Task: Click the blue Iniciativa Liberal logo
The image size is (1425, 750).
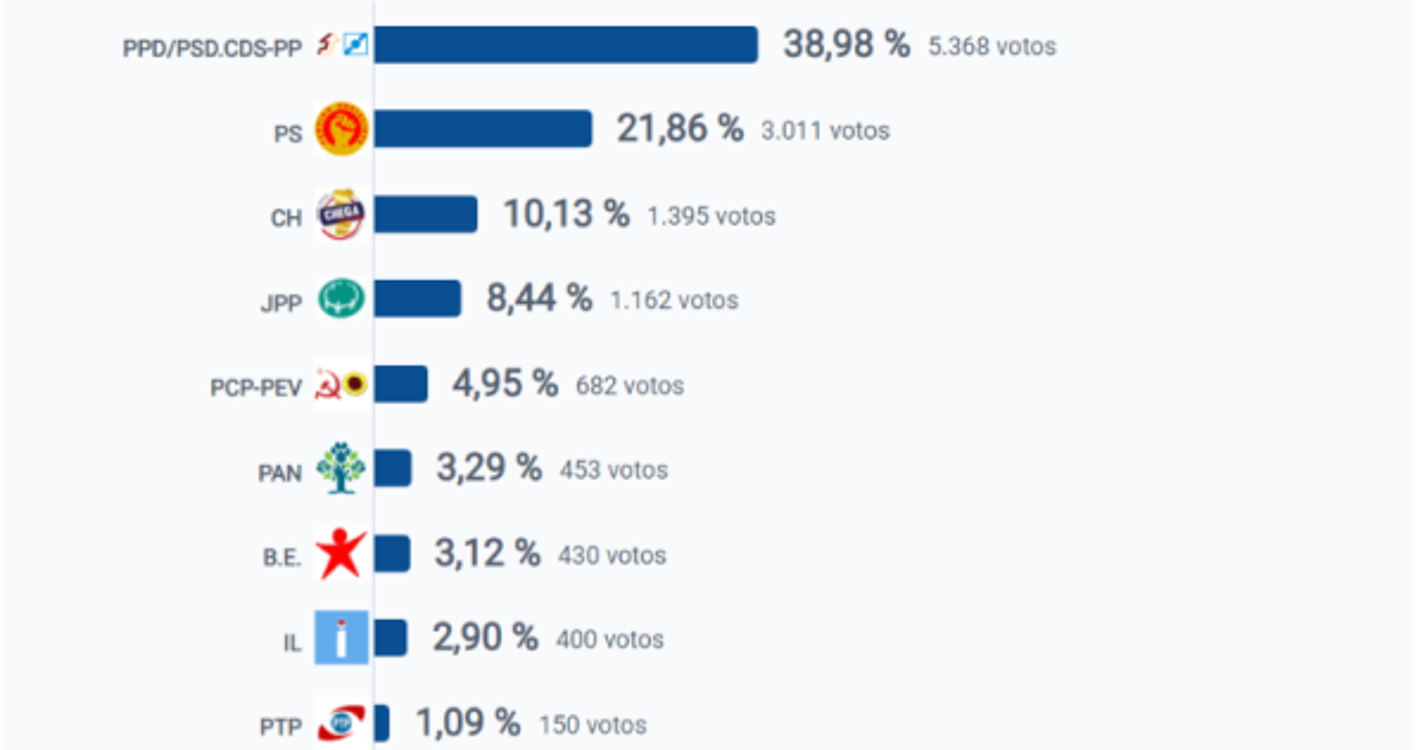Action: pyautogui.click(x=341, y=638)
